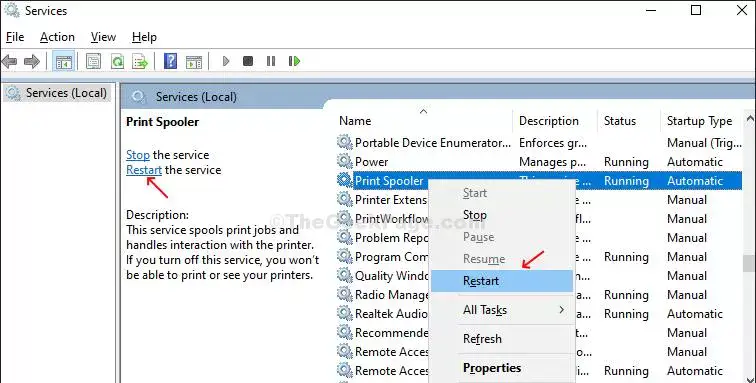Click the gear icon beside Printer Extensions
Screen dimensions: 756x383
(x=344, y=199)
